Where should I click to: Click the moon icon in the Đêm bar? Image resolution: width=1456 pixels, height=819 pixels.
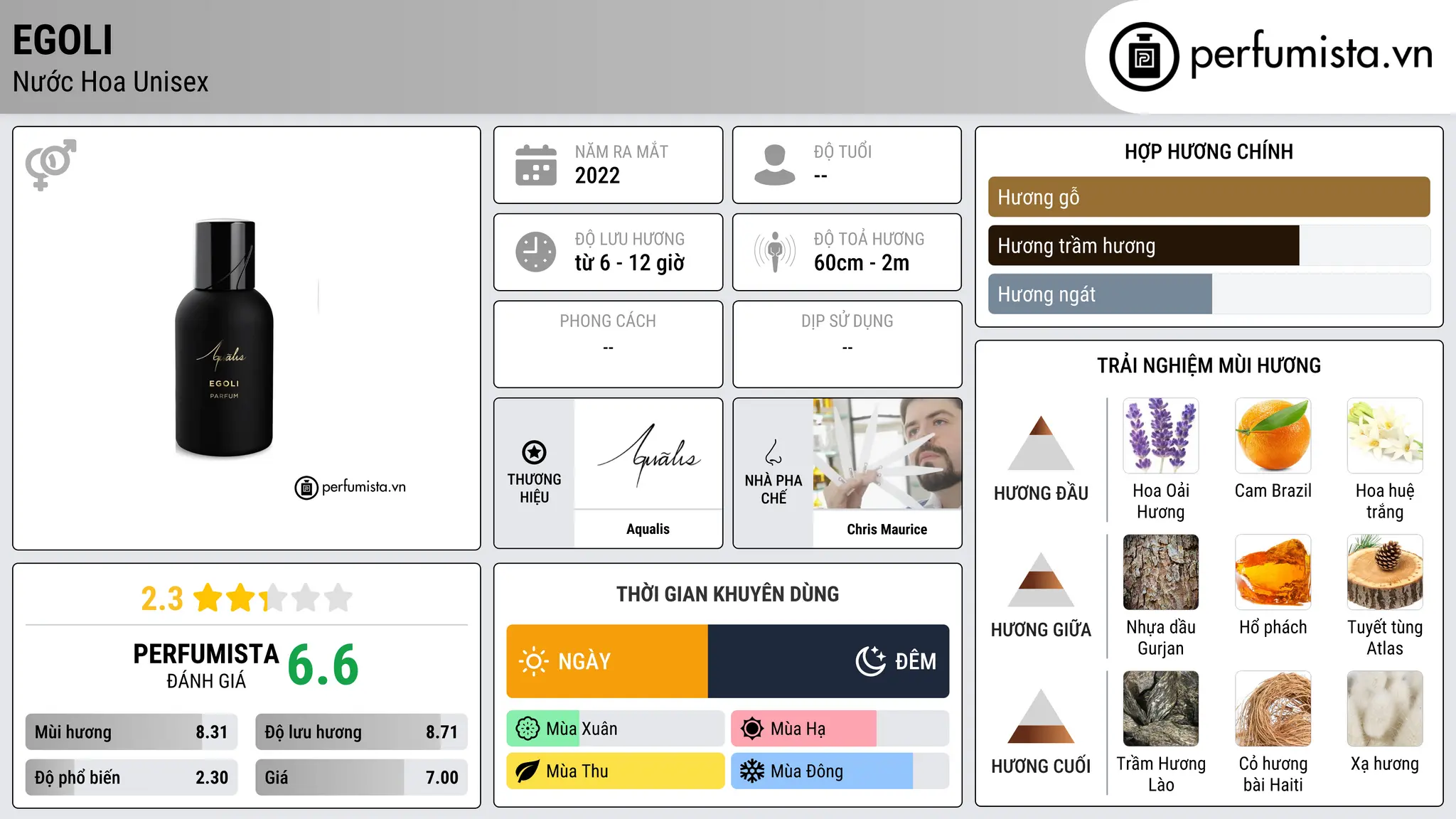tap(870, 661)
